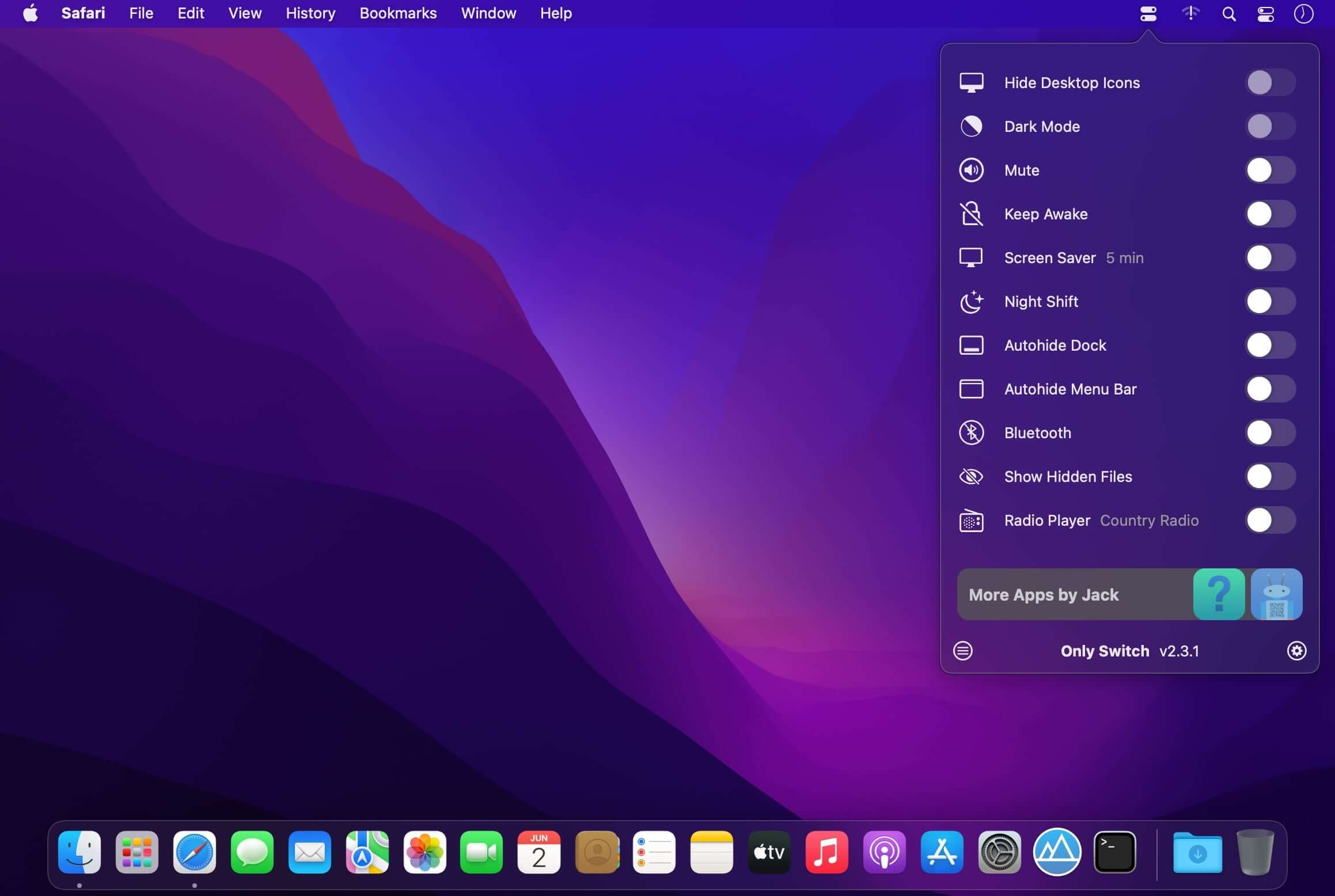This screenshot has width=1335, height=896.
Task: Click the Only Switch menu bar icon
Action: pyautogui.click(x=1148, y=14)
